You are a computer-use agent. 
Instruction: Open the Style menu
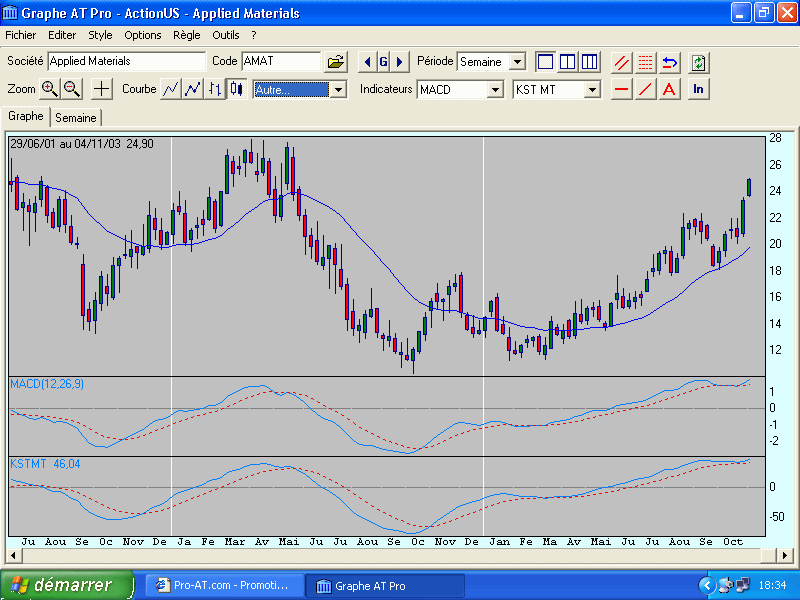point(100,35)
